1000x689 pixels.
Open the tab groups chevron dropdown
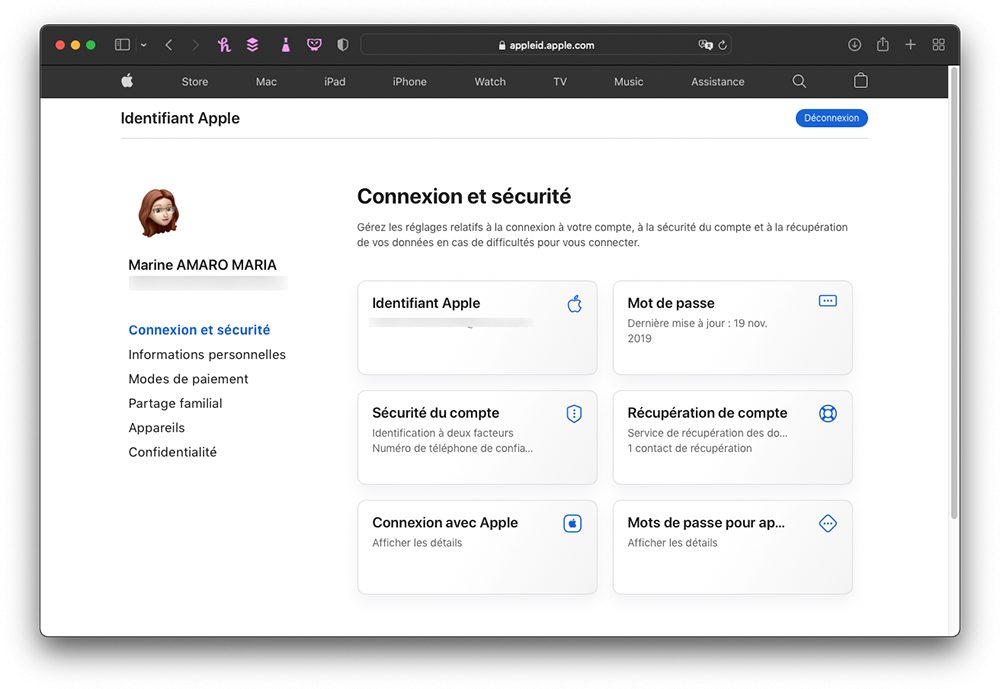tap(143, 44)
